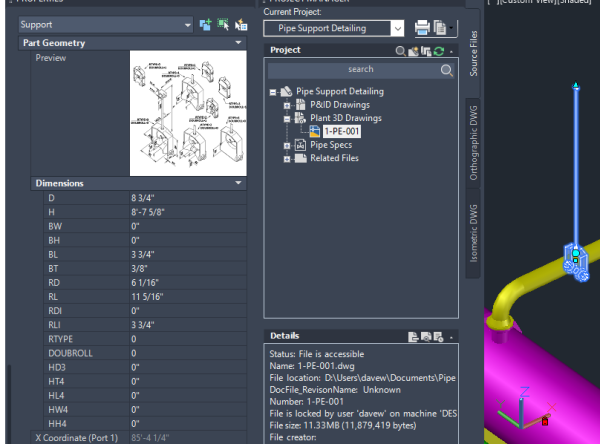Click the Project search magnifier icon

coord(400,51)
